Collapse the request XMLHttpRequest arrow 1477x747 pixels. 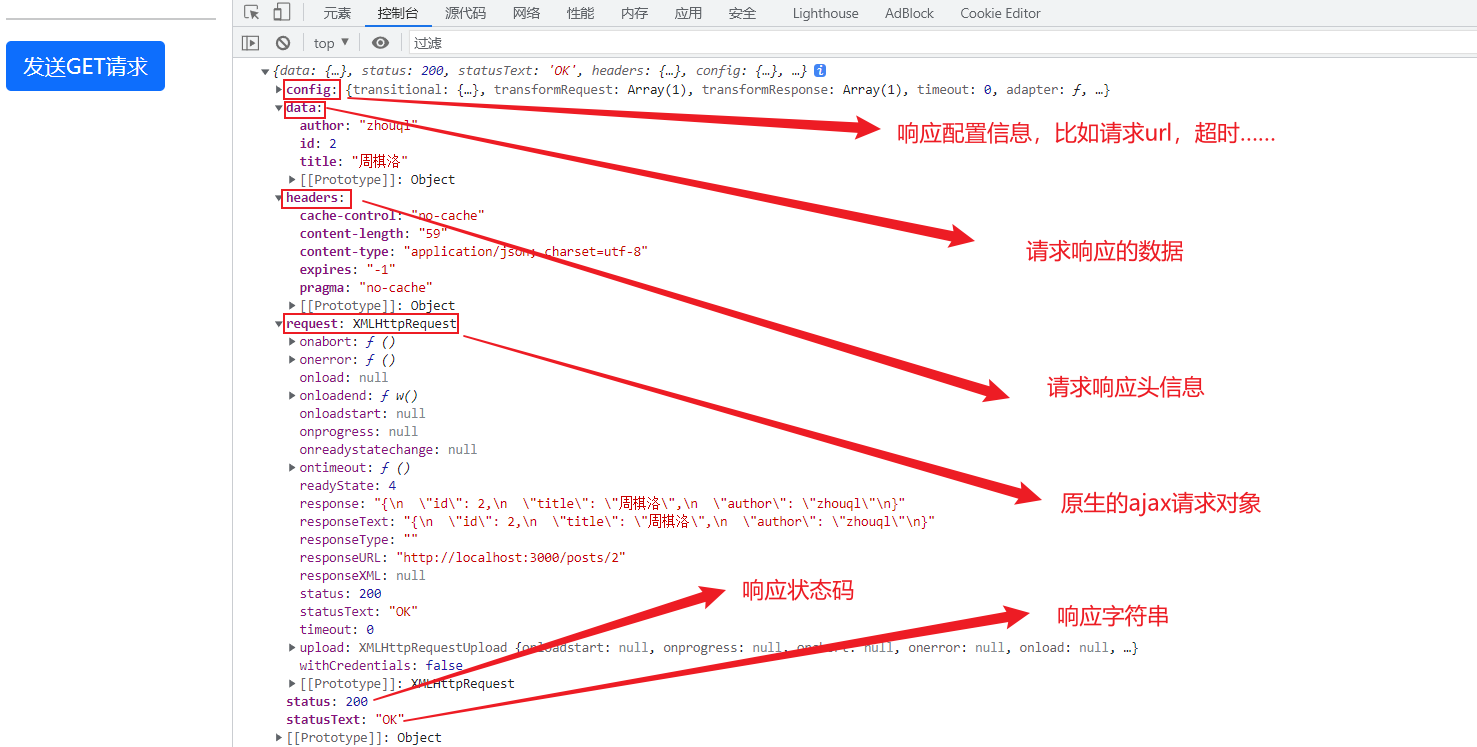pyautogui.click(x=279, y=324)
